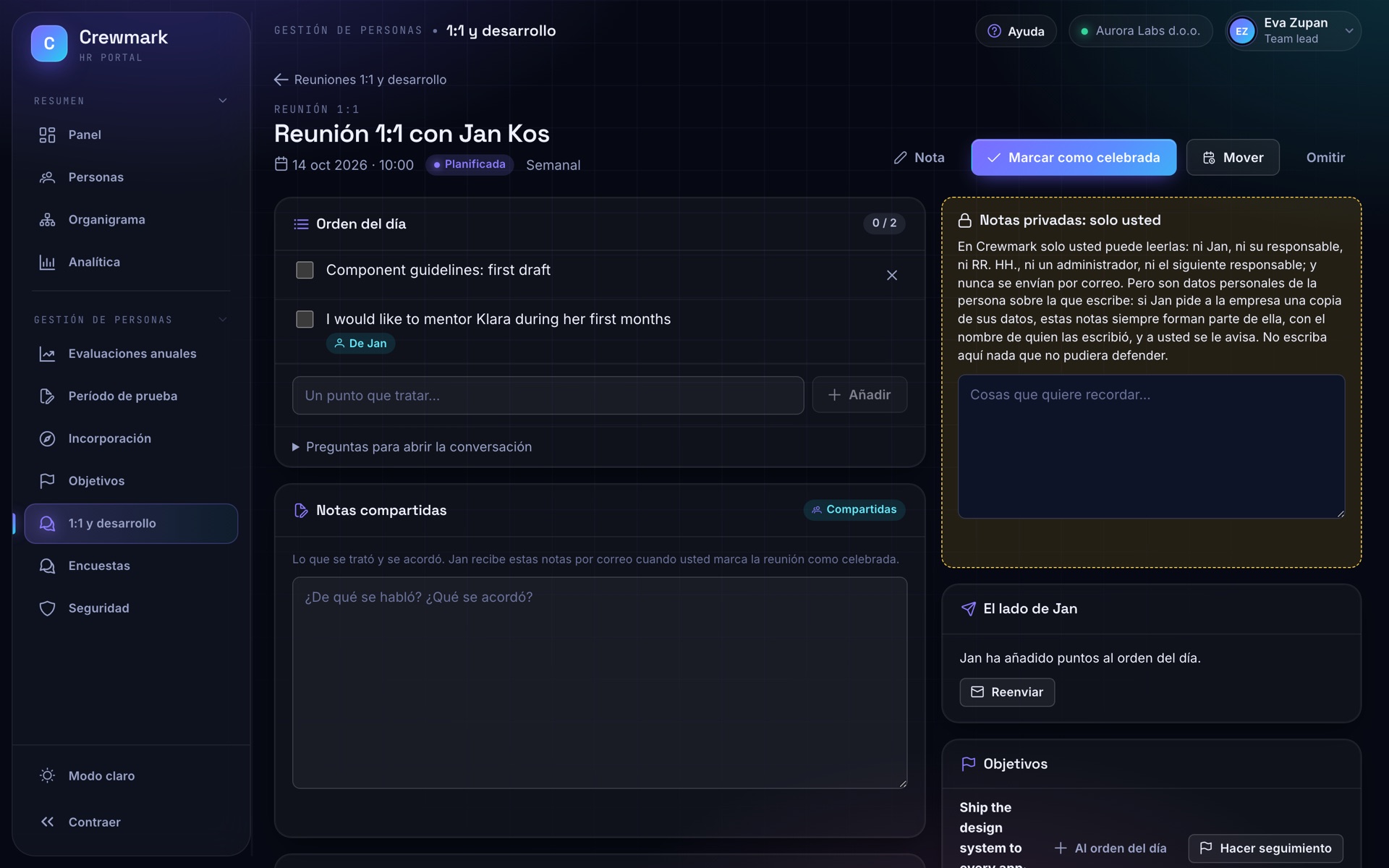1389x868 pixels.
Task: Click the private notes text area
Action: (1151, 446)
